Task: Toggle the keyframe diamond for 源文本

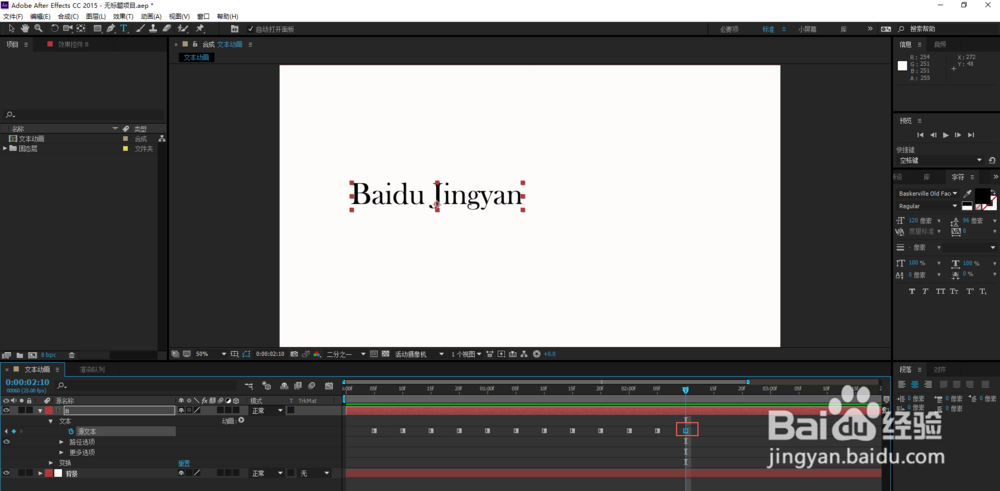Action: [13, 432]
